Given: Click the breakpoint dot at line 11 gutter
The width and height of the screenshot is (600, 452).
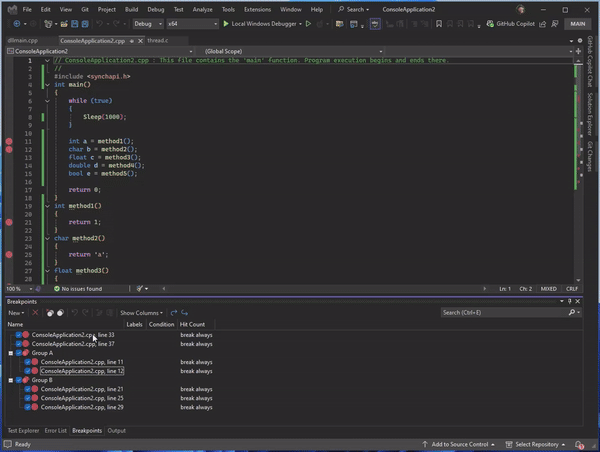Looking at the screenshot, I should tap(9, 140).
